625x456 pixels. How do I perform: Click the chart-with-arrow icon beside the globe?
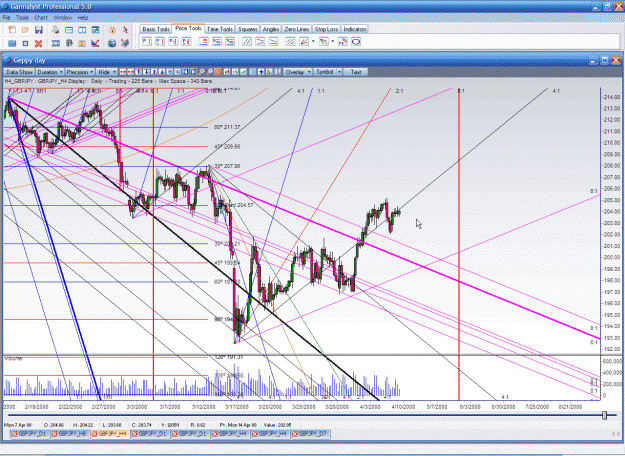125,43
